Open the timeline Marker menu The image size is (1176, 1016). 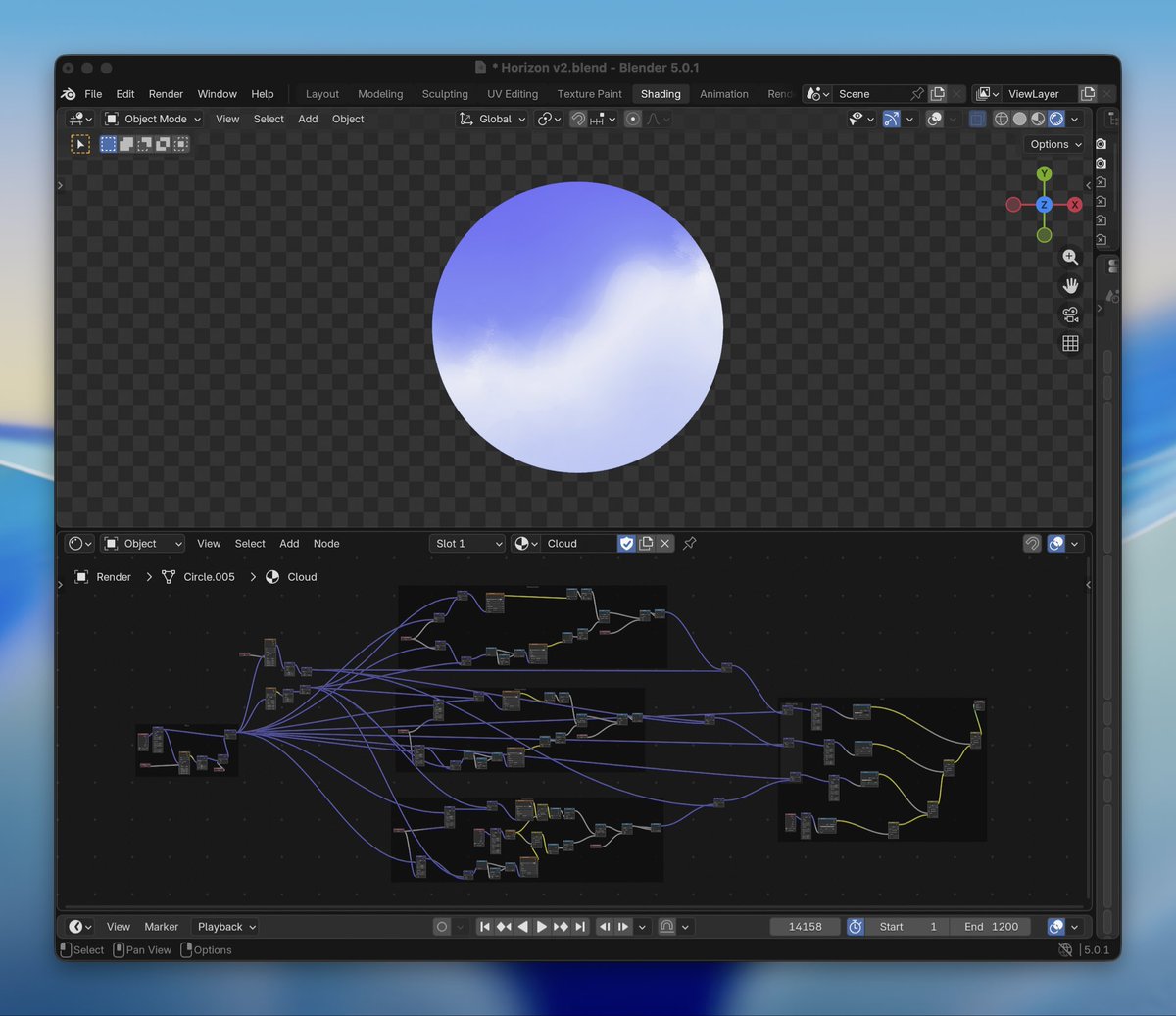[162, 927]
